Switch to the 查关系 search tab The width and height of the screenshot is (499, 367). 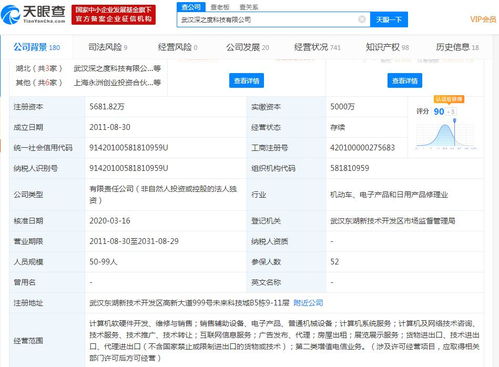(249, 7)
